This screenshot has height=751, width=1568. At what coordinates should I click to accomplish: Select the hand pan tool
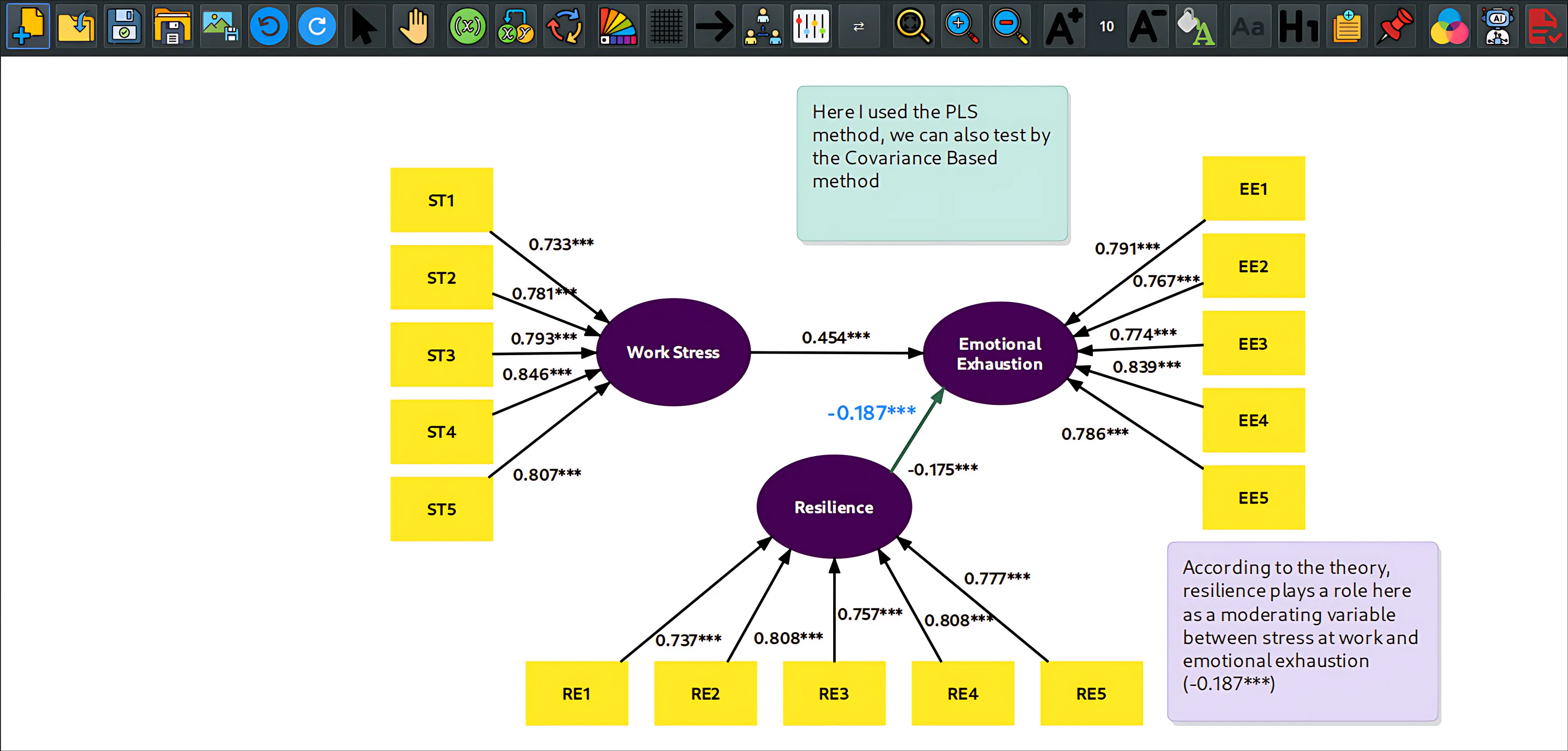pyautogui.click(x=414, y=26)
